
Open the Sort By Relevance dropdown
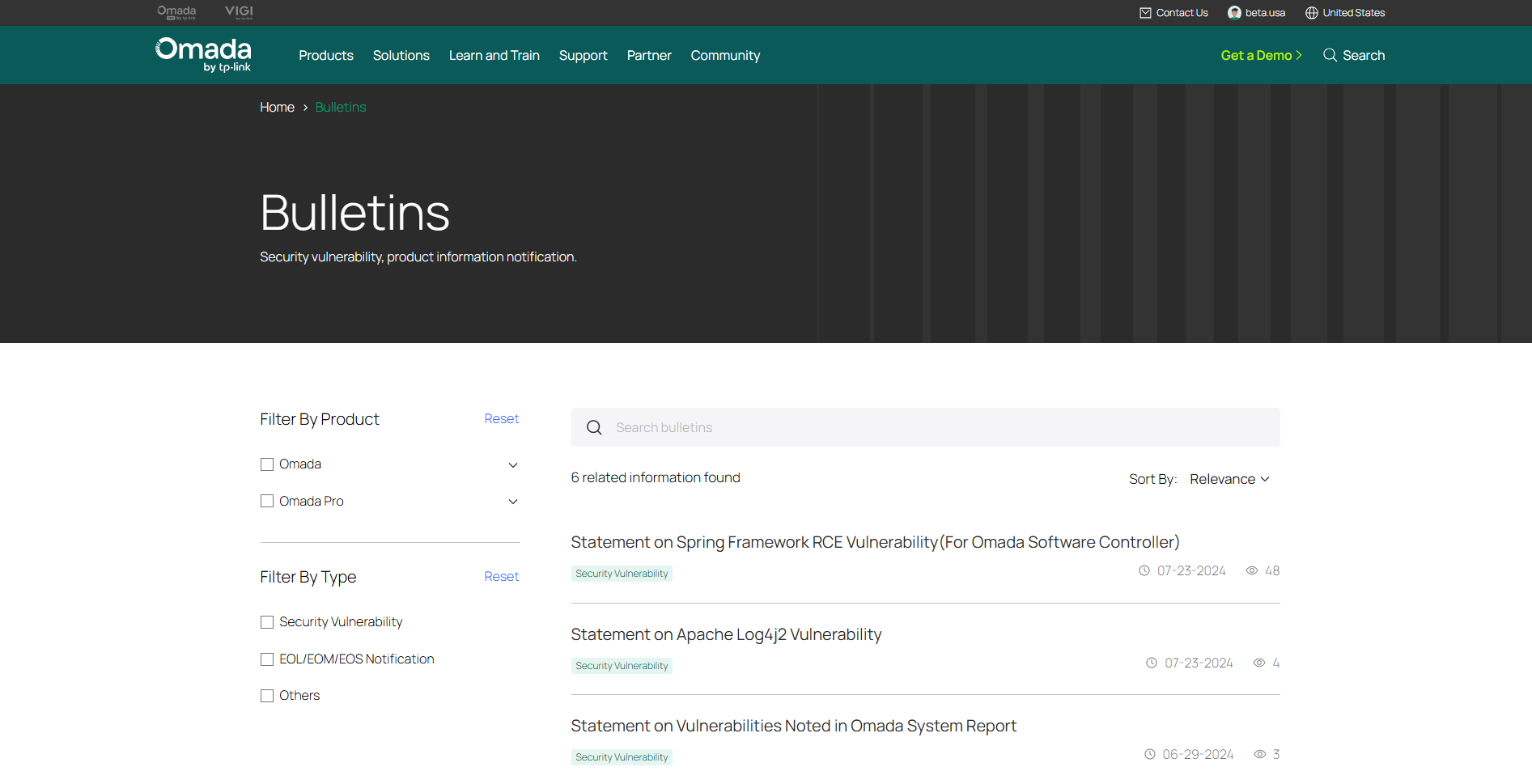[x=1229, y=479]
